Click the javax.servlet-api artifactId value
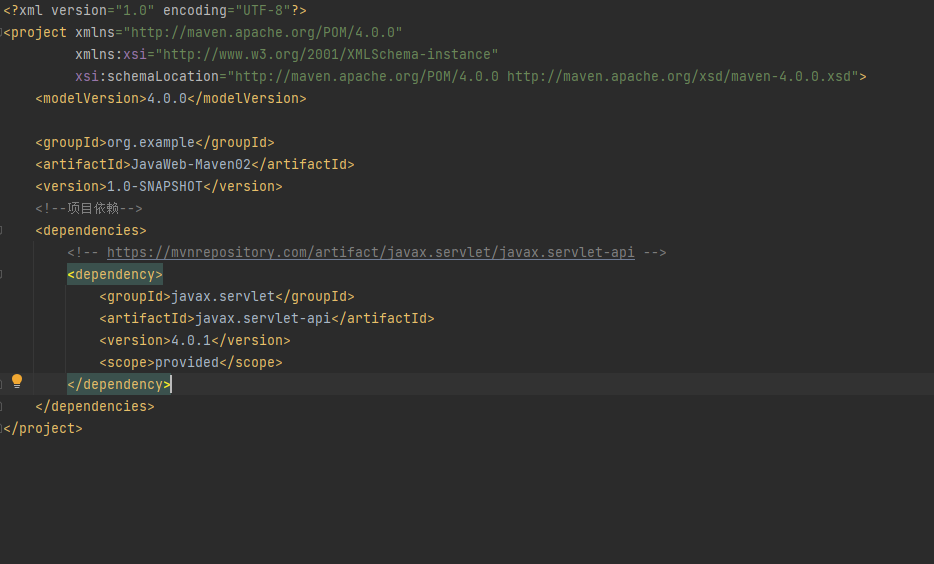Image resolution: width=934 pixels, height=564 pixels. click(x=262, y=318)
